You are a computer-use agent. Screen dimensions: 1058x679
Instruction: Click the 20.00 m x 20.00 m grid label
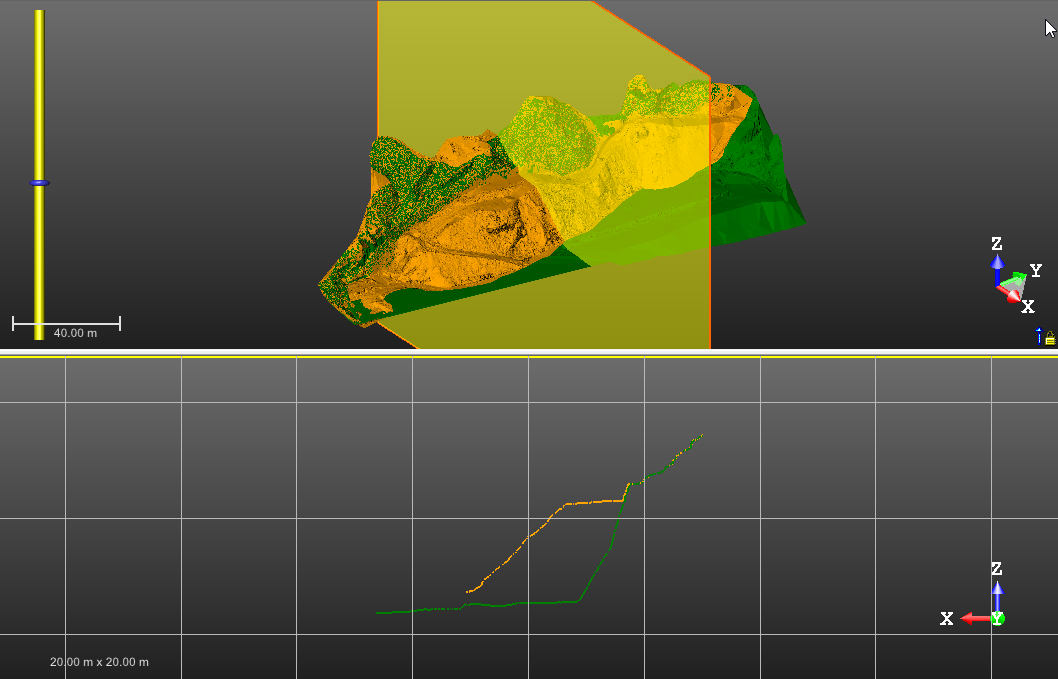[99, 662]
